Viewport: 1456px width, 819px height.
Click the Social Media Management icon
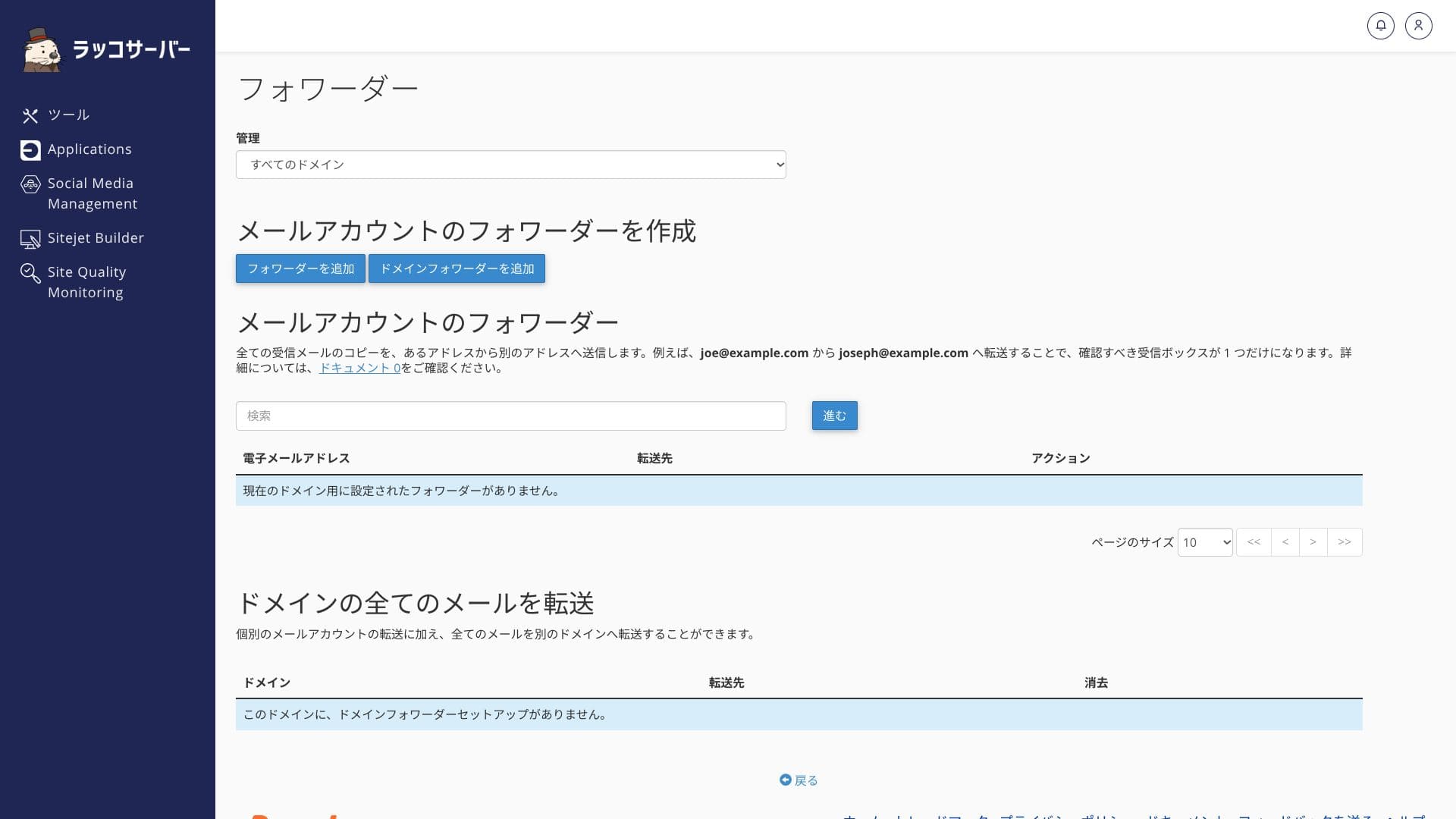[x=30, y=184]
